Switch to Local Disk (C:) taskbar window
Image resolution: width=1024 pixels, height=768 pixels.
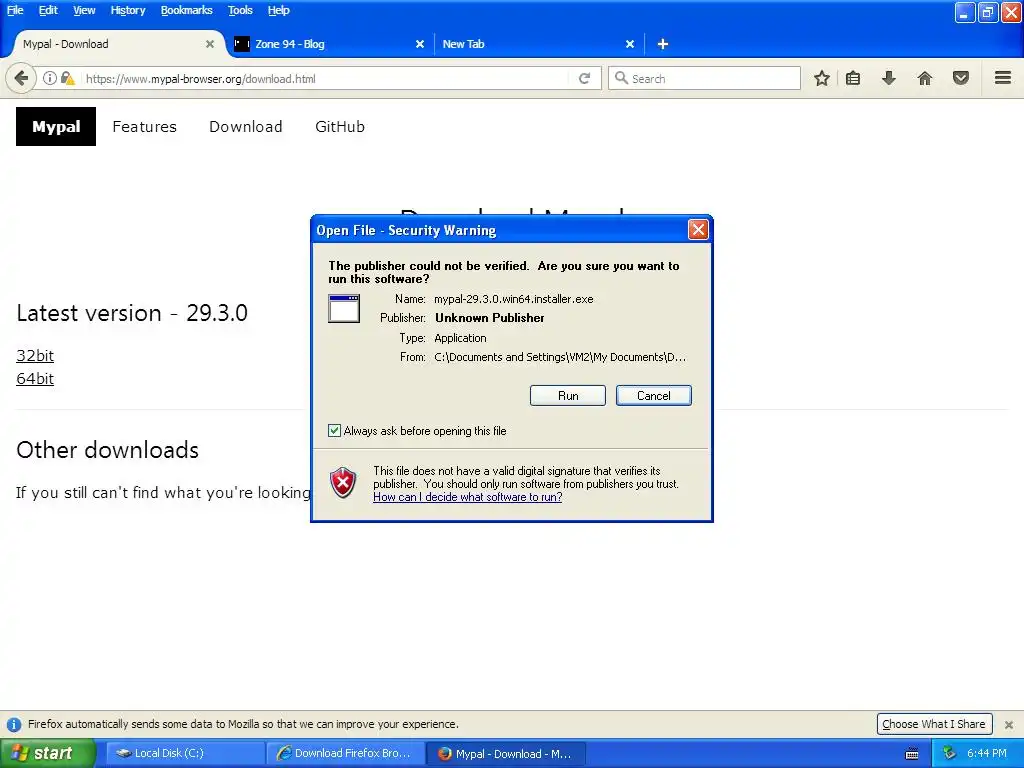click(185, 754)
